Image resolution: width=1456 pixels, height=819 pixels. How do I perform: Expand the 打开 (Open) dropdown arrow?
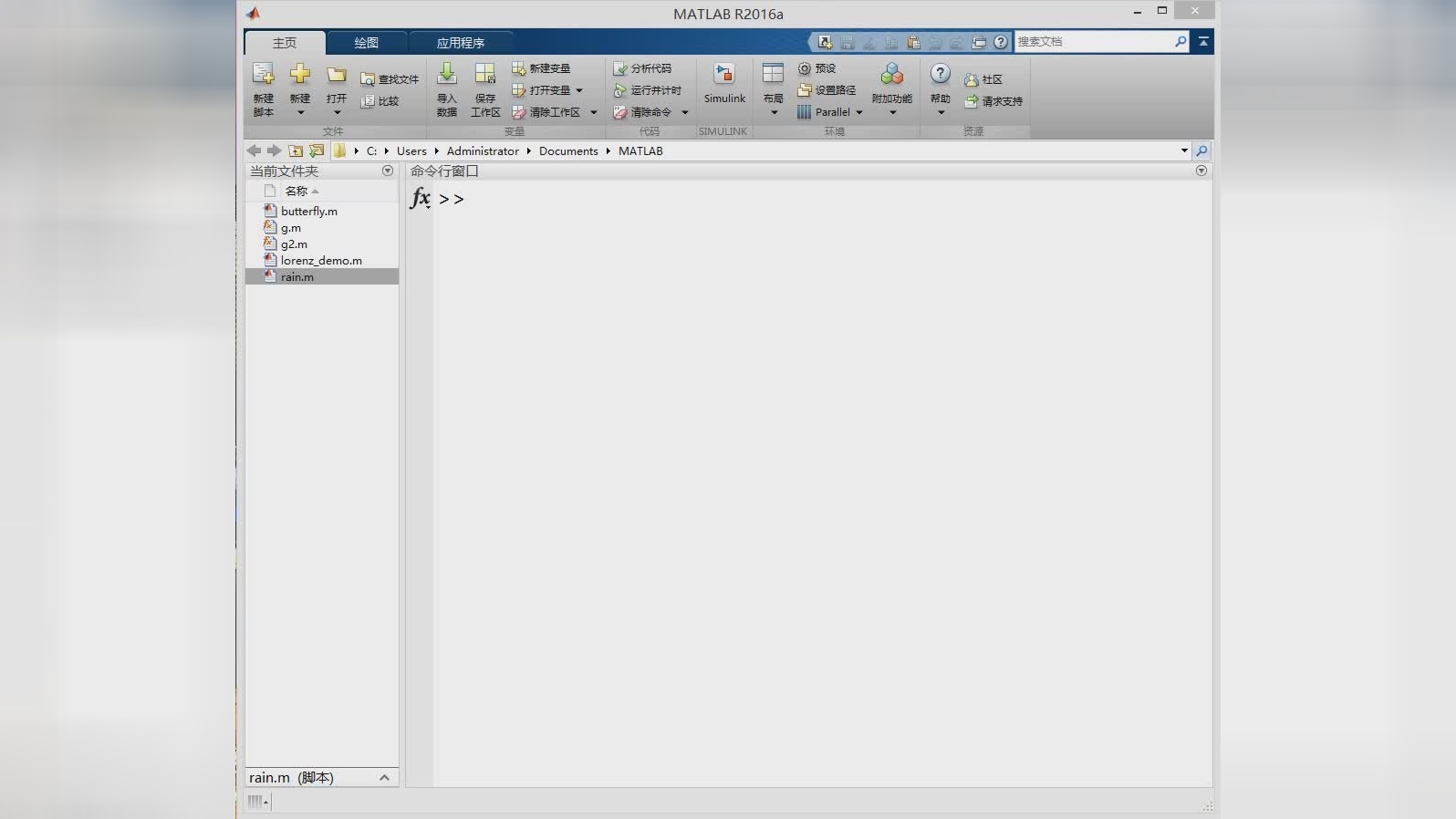click(x=337, y=113)
